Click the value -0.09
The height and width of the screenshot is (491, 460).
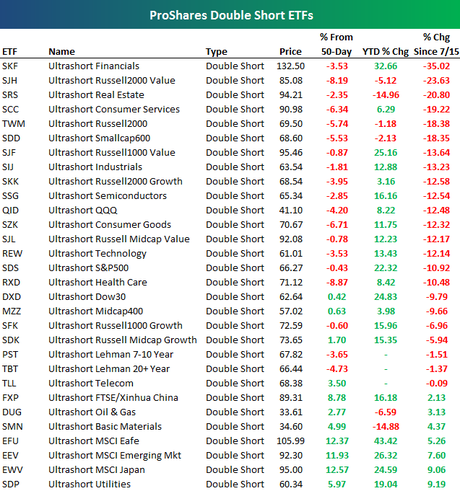click(x=436, y=383)
